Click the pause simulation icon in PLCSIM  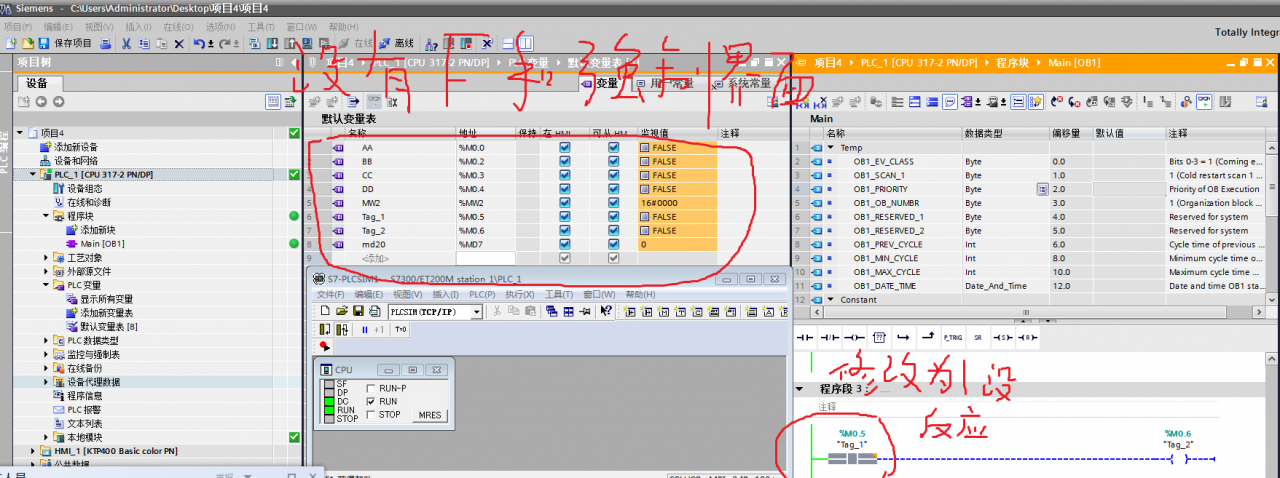(365, 329)
